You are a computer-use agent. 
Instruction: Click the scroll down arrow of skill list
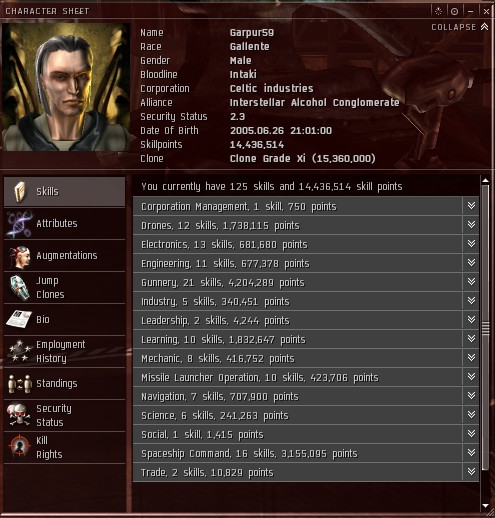(x=486, y=506)
